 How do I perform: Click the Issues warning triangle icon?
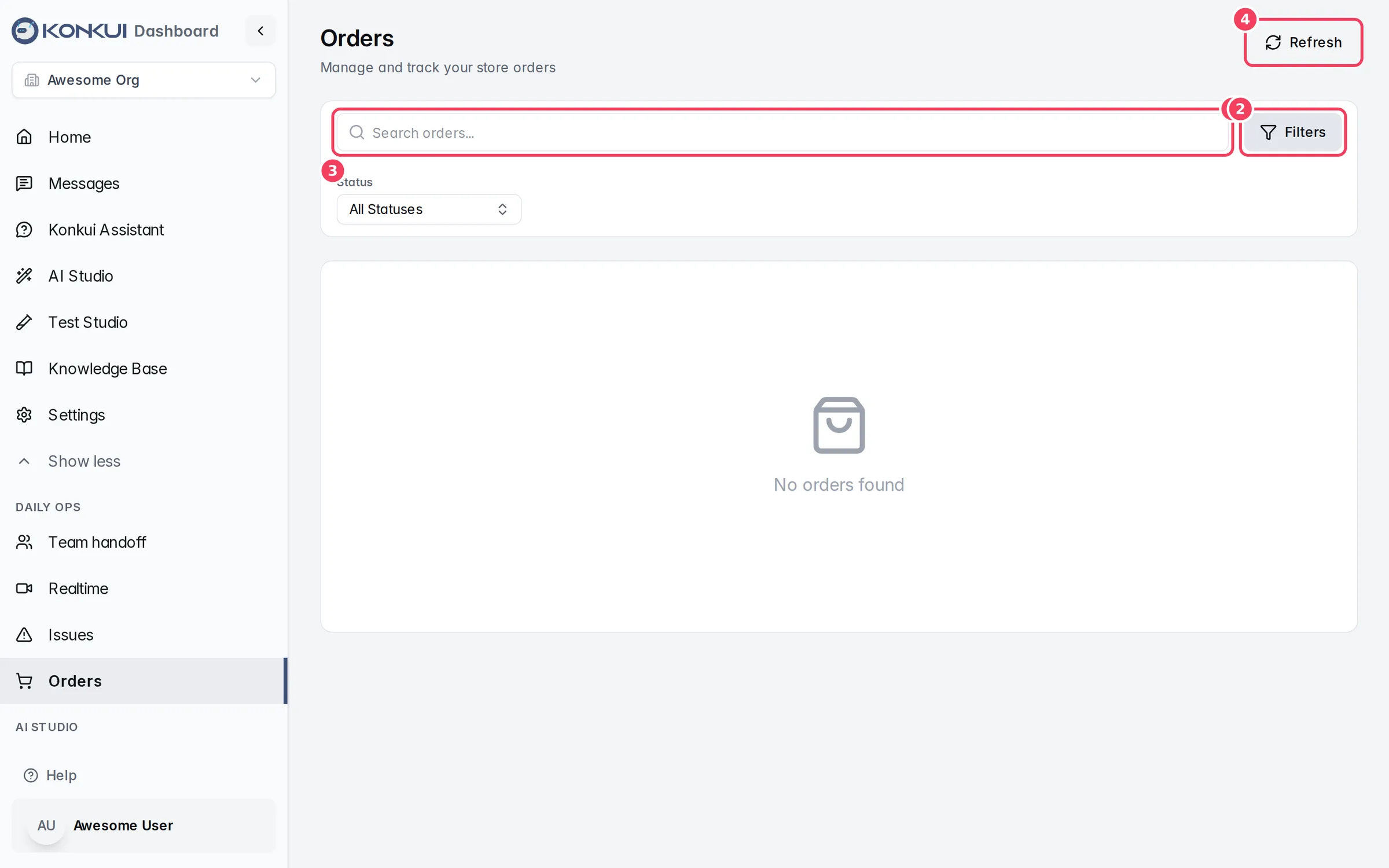pyautogui.click(x=24, y=635)
